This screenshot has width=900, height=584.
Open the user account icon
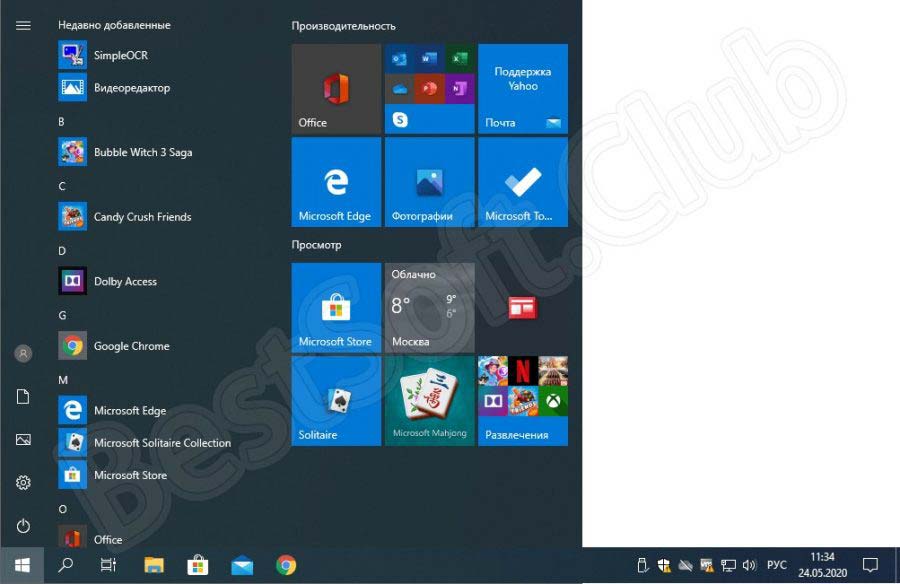23,353
